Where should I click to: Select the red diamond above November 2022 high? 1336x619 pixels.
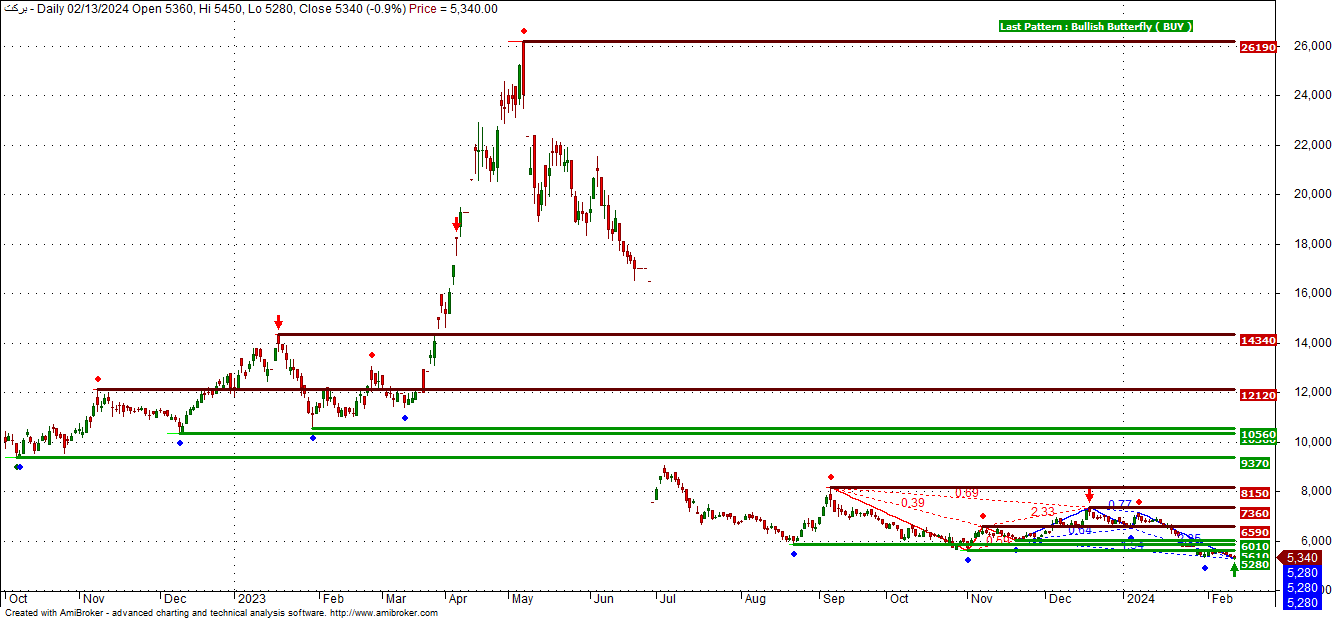pyautogui.click(x=98, y=379)
